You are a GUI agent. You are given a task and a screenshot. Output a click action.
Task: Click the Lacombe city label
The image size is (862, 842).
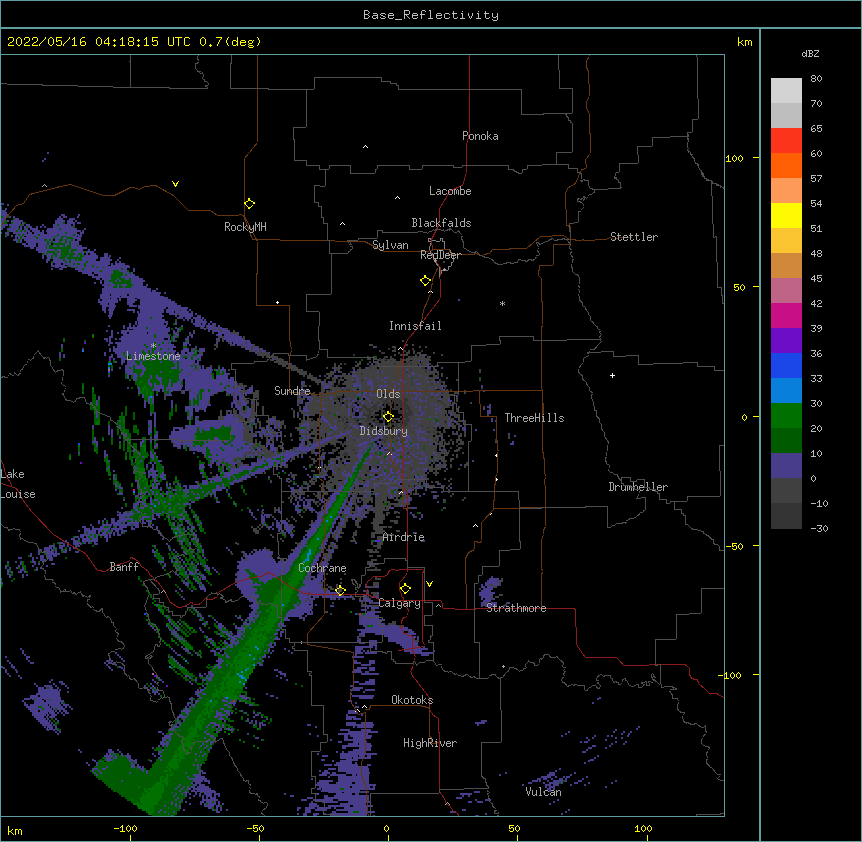coord(450,191)
